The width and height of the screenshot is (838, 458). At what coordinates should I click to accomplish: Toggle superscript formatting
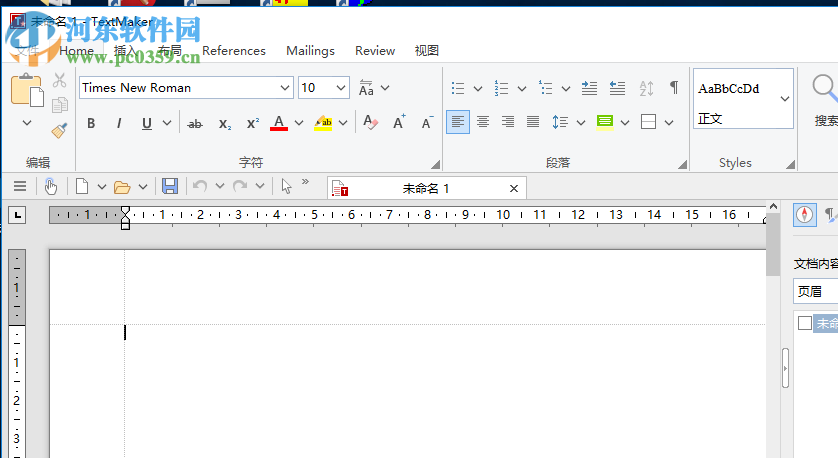click(x=252, y=123)
